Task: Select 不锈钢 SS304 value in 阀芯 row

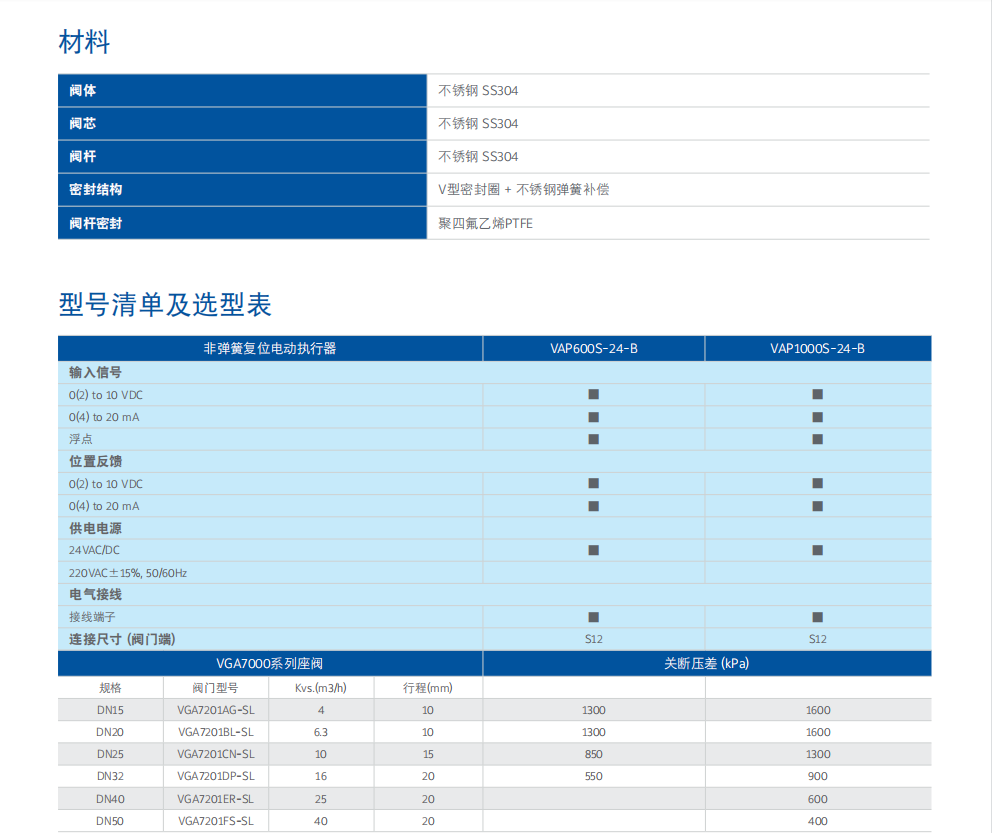Action: pos(478,123)
